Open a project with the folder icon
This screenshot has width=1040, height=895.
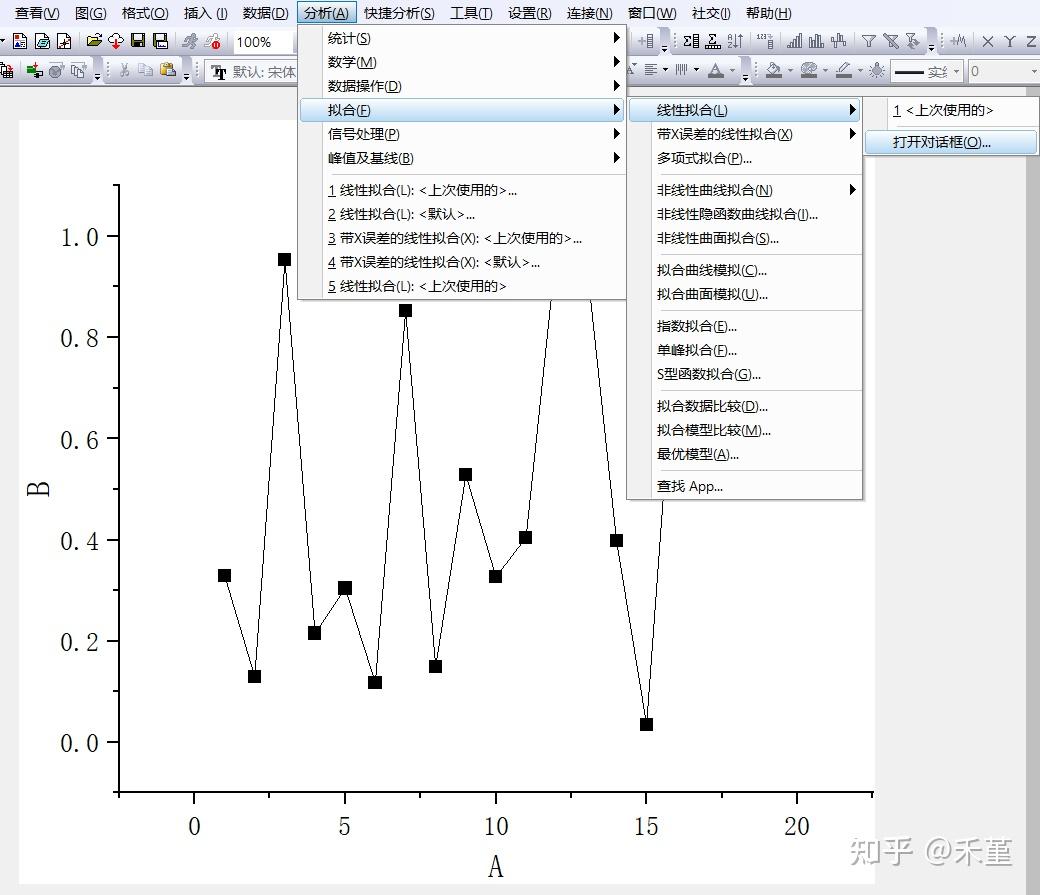(94, 41)
